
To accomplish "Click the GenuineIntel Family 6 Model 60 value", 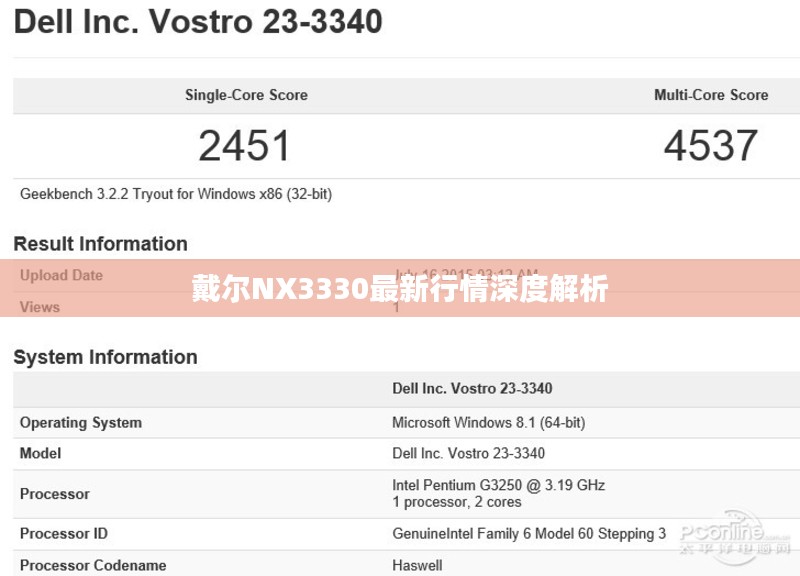I will click(x=529, y=534).
